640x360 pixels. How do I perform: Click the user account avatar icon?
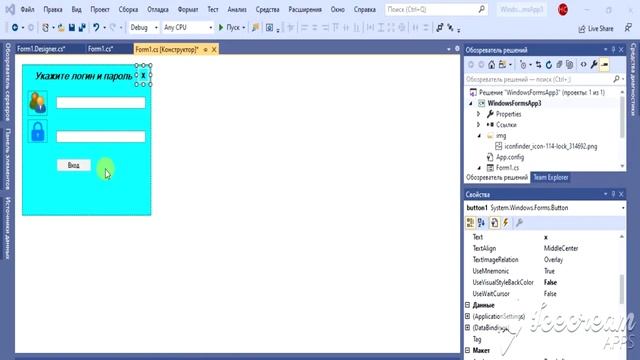[x=563, y=9]
